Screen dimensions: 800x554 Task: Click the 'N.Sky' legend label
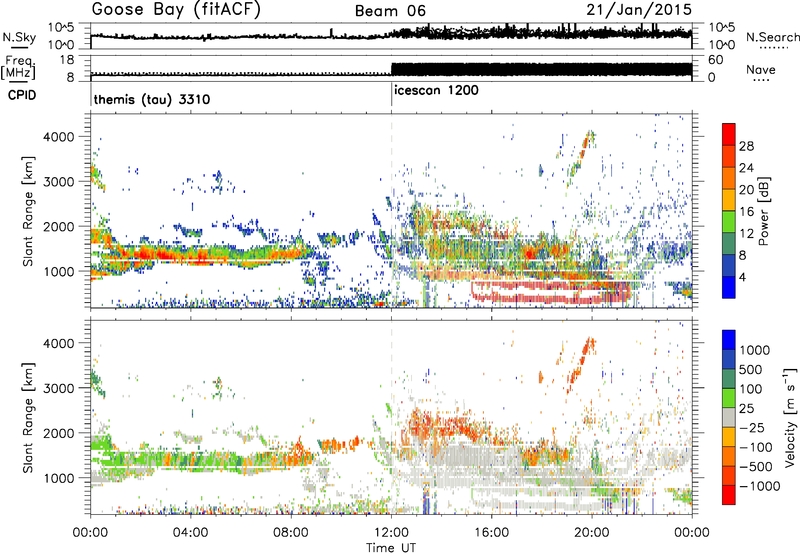[19, 37]
